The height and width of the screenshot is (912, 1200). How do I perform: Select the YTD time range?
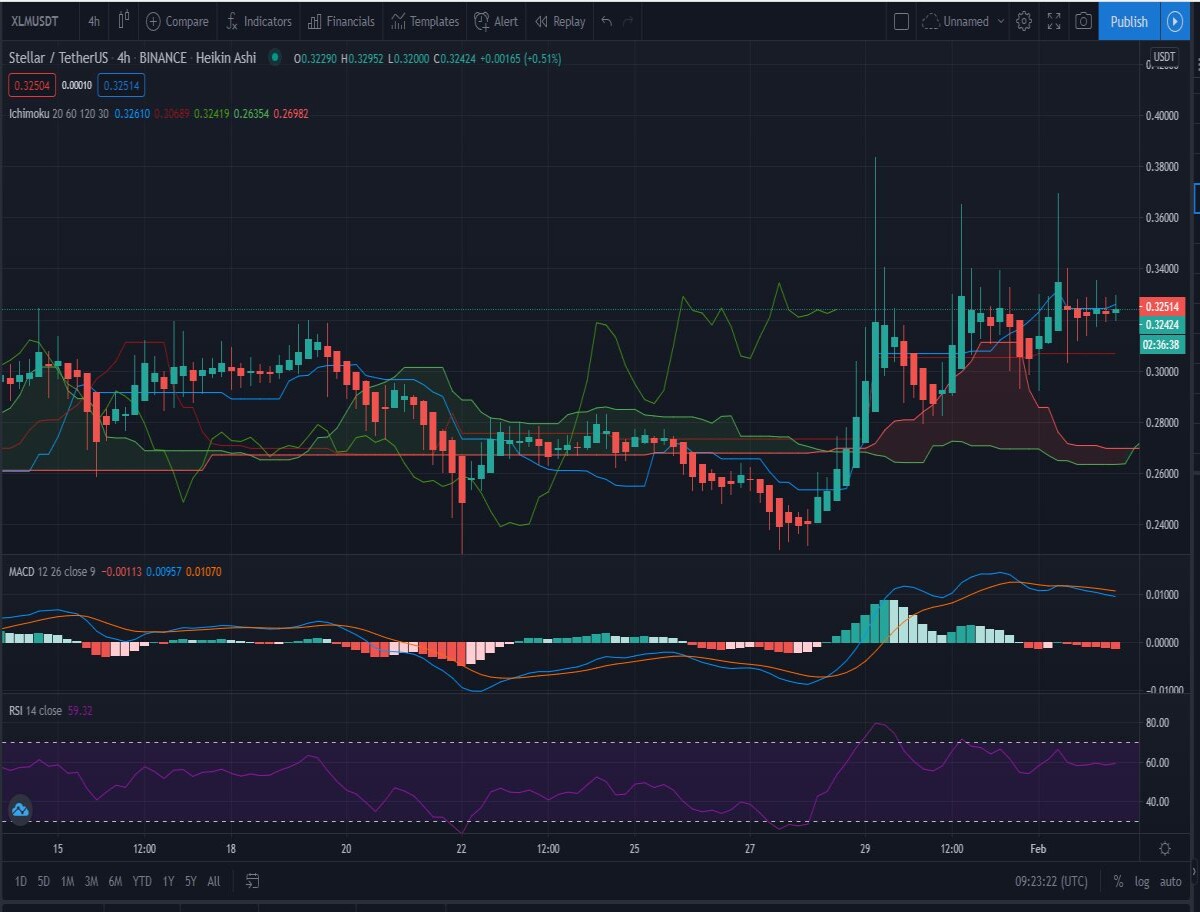point(143,881)
